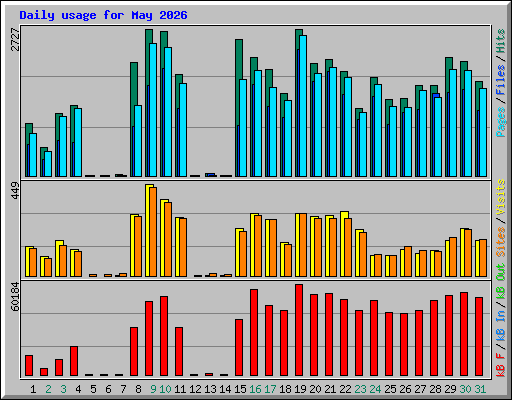
Task: Click the kB F legend label
Action: (501, 365)
